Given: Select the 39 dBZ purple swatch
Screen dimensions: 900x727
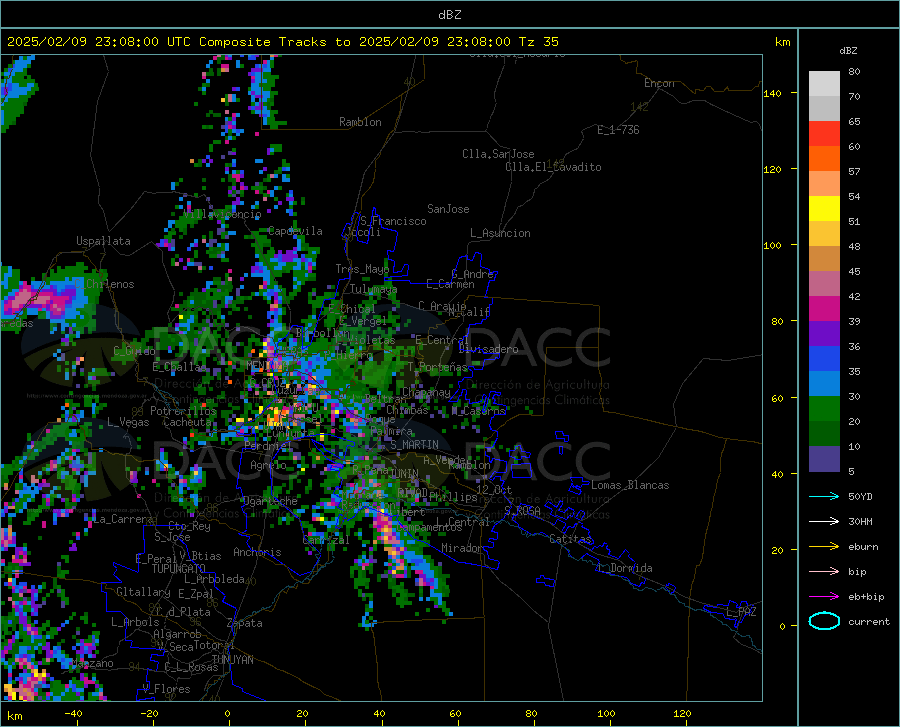Looking at the screenshot, I should click(824, 334).
